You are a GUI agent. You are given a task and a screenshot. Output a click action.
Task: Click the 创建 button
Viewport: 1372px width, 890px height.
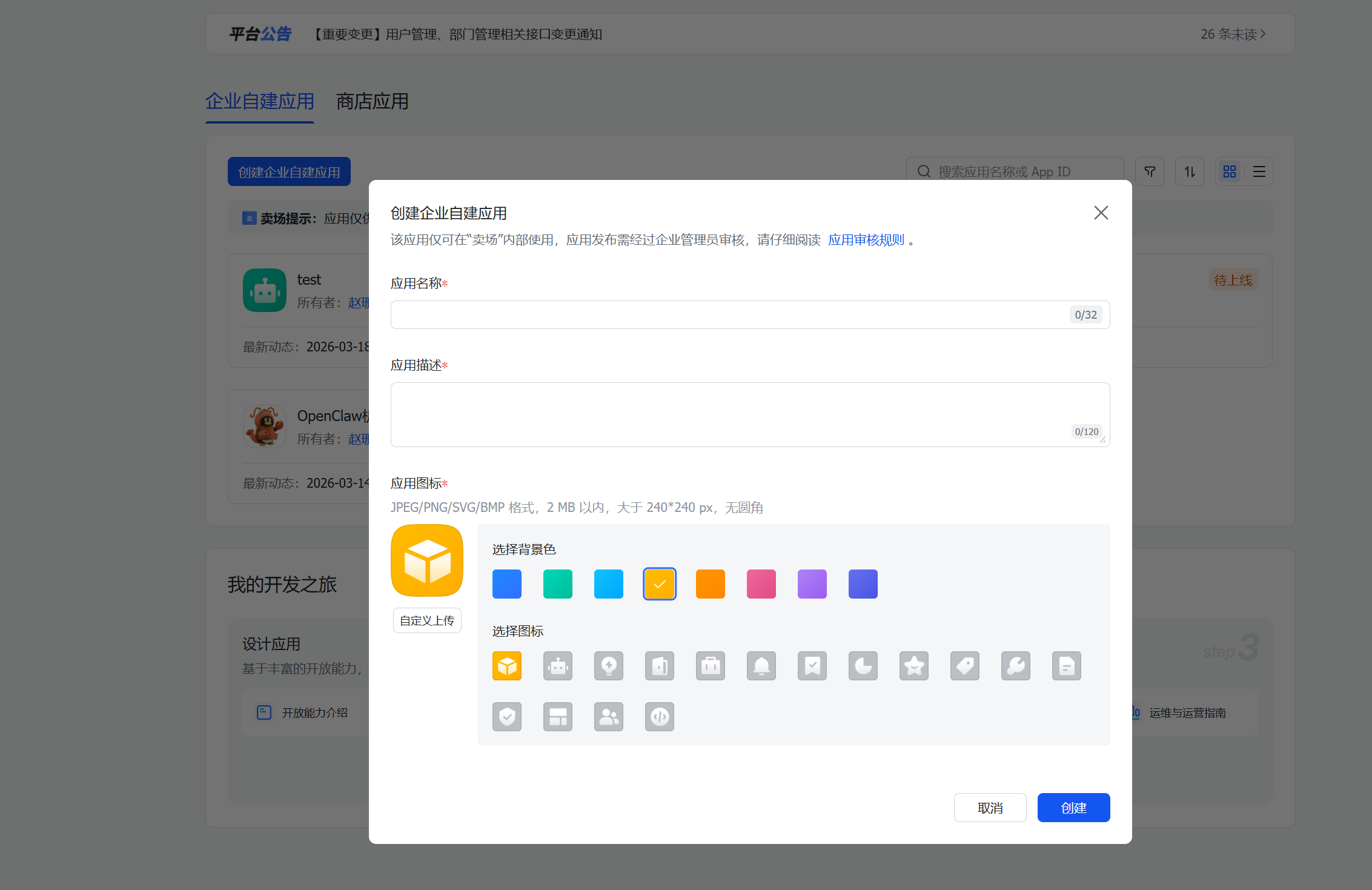[1073, 808]
